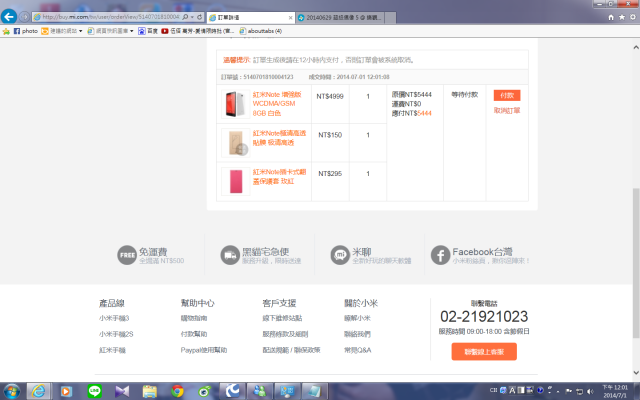Click the taskbar clock showing 12:01
Image resolution: width=640 pixels, height=400 pixels.
point(615,391)
